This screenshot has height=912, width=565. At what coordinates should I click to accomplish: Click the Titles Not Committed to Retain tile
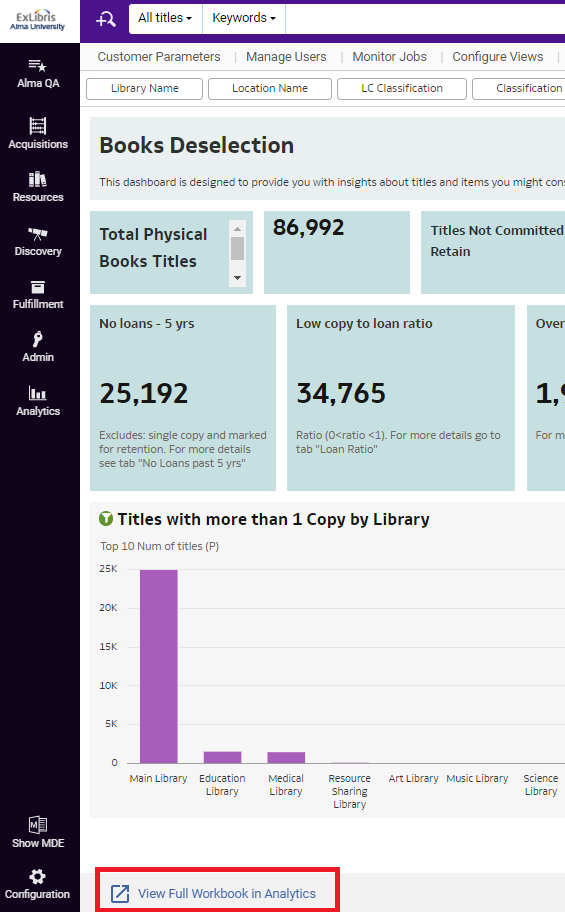pos(493,252)
